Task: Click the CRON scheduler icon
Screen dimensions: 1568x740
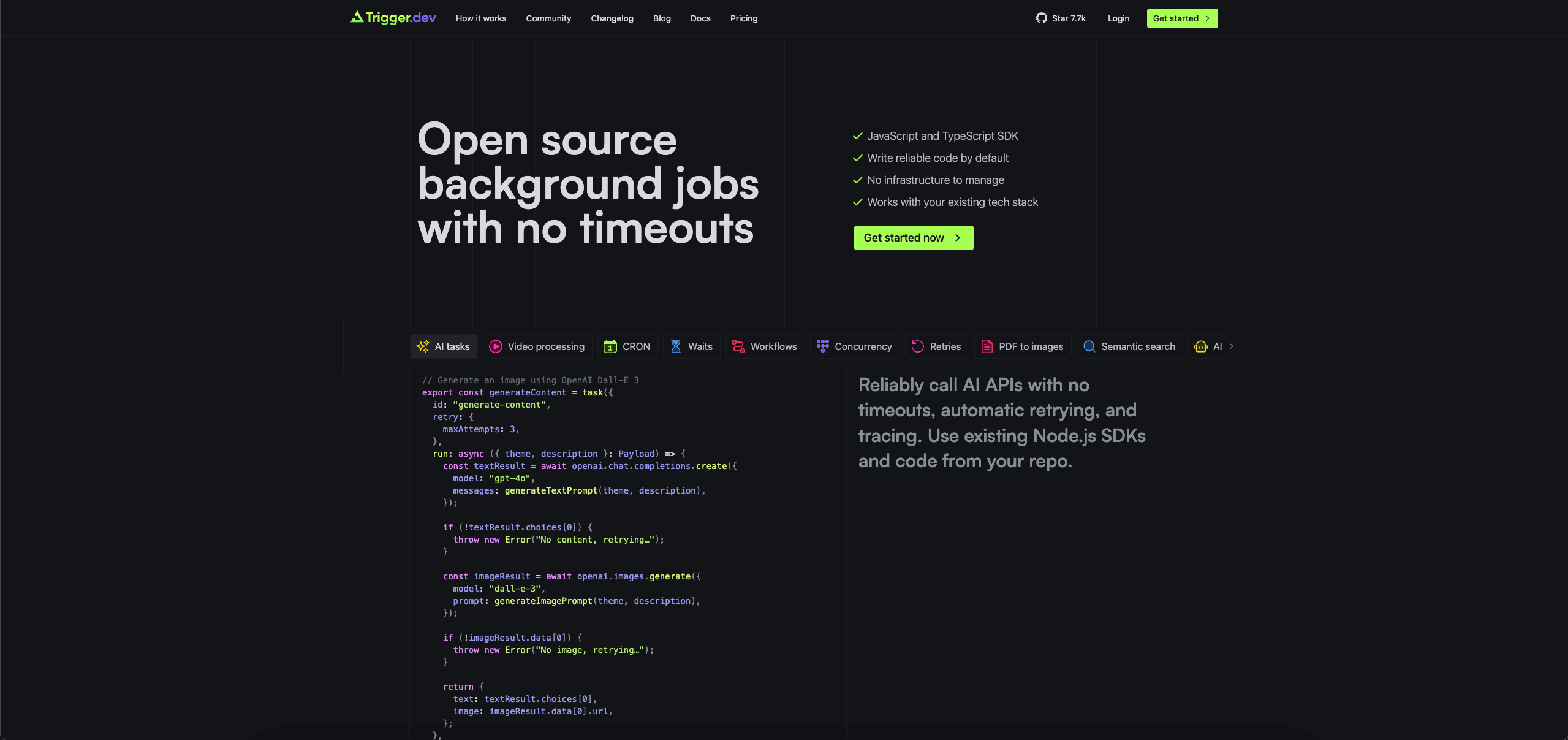Action: [x=611, y=347]
